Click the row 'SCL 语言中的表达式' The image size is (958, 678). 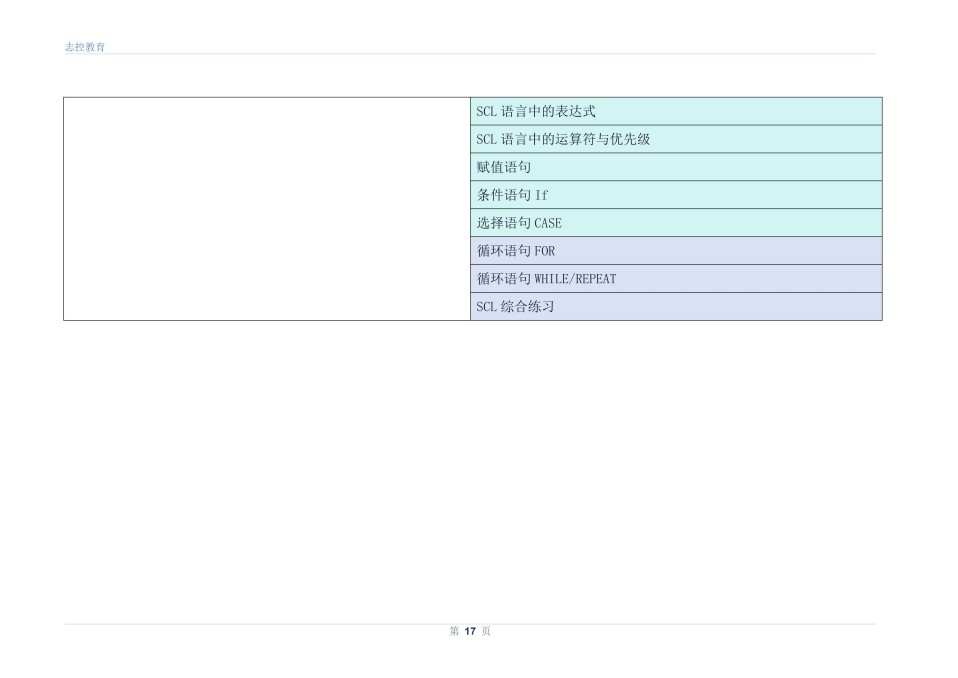(x=676, y=111)
